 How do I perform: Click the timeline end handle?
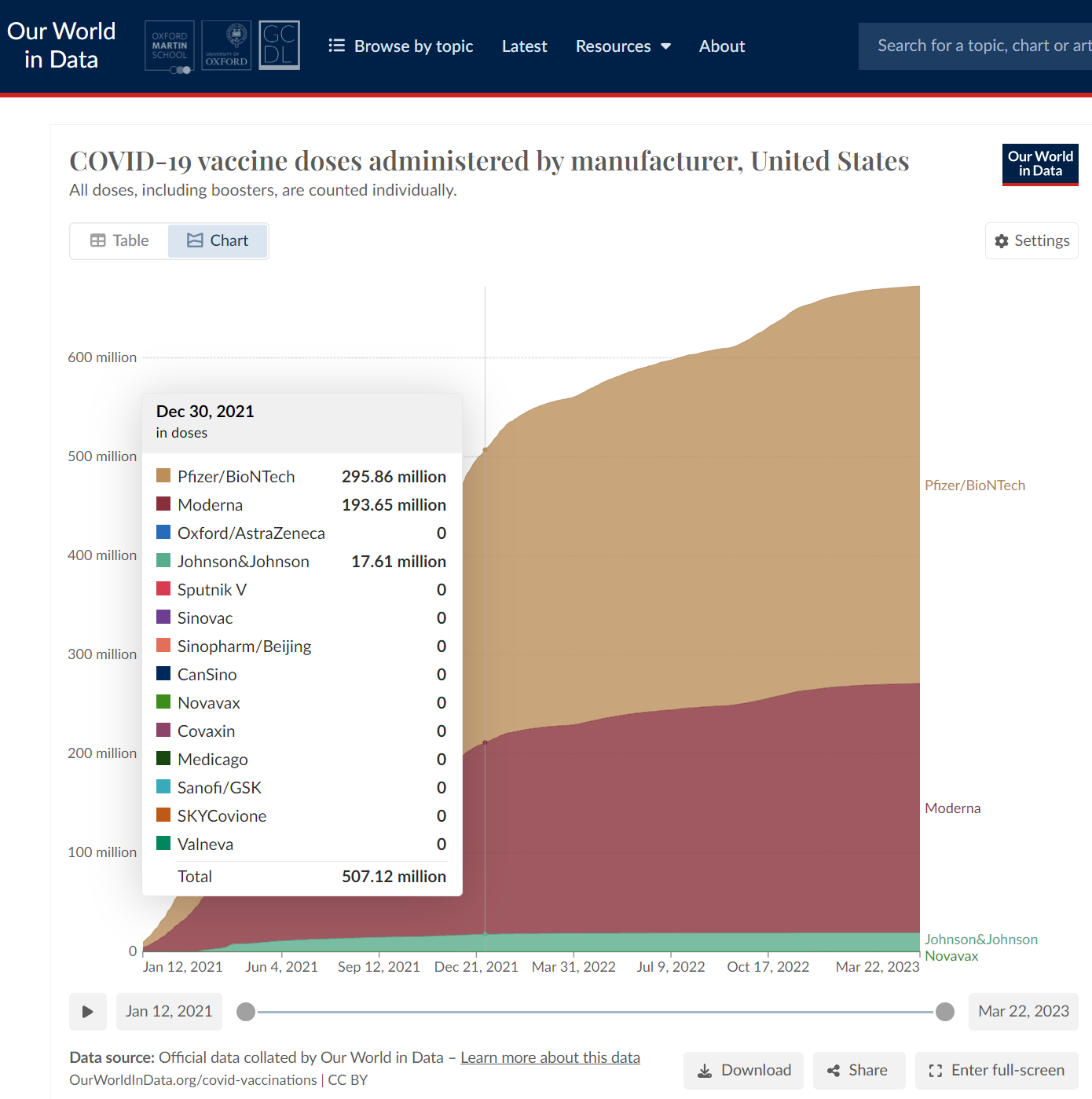945,1012
